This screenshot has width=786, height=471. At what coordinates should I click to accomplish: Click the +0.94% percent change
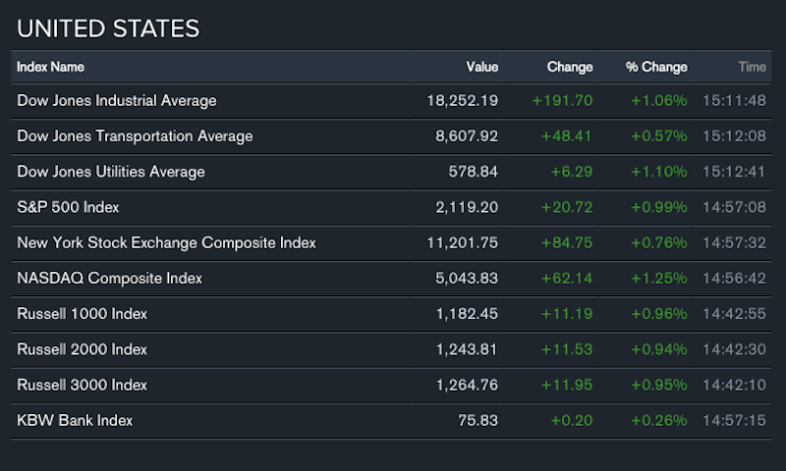coord(659,350)
